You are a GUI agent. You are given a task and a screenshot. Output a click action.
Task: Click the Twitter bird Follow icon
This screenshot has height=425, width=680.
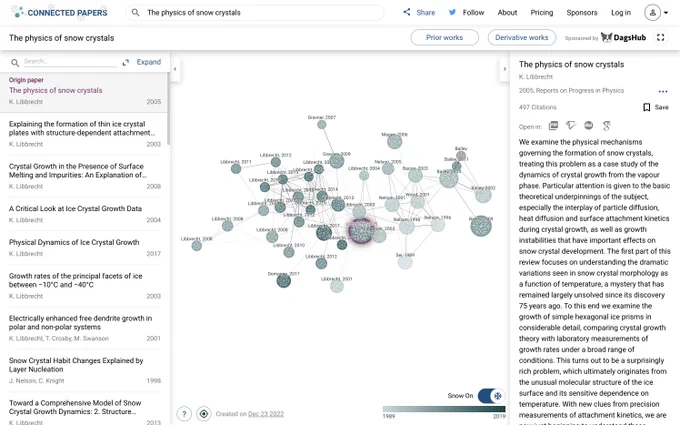coord(452,12)
